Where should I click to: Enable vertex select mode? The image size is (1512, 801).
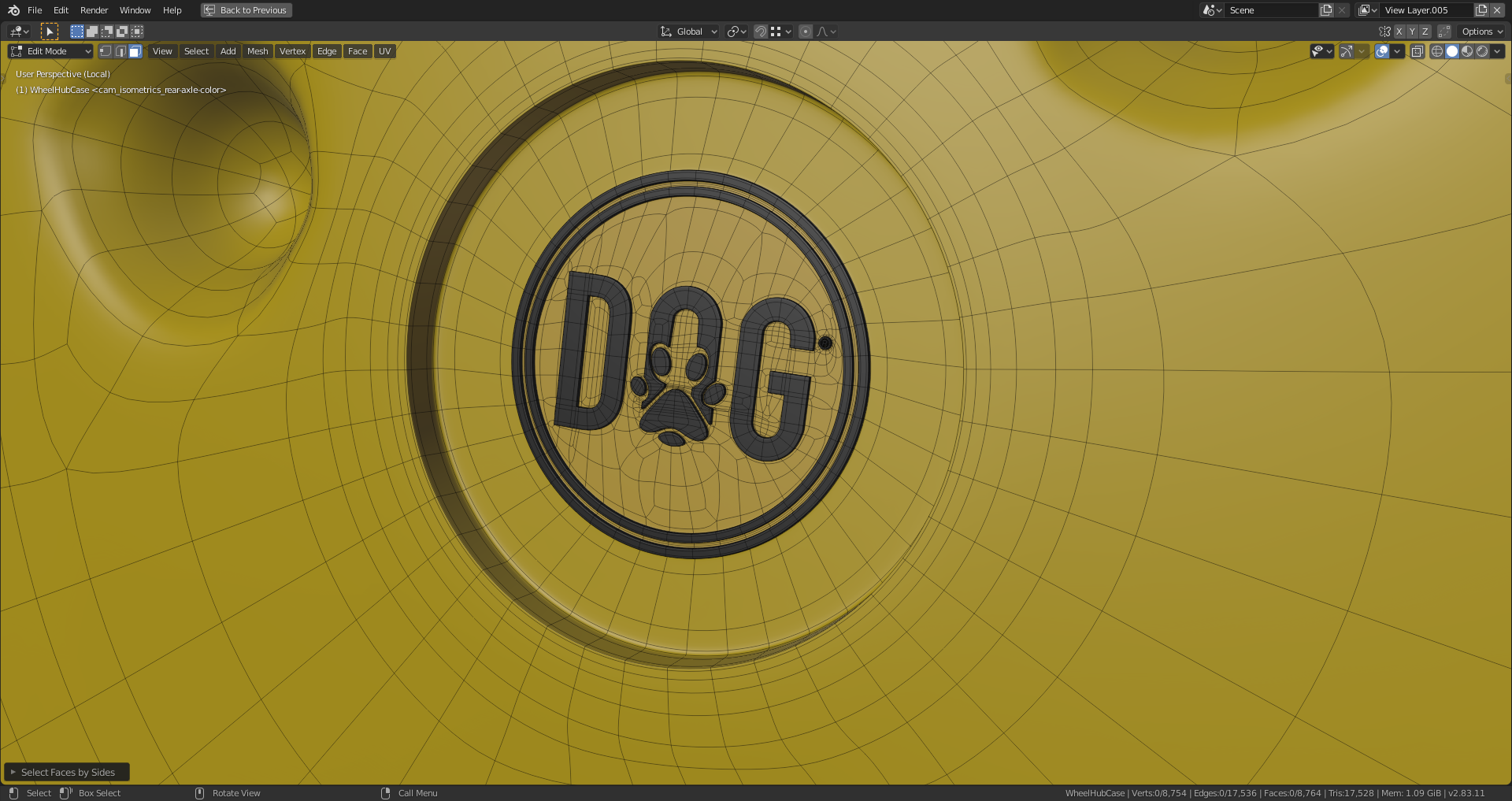106,51
